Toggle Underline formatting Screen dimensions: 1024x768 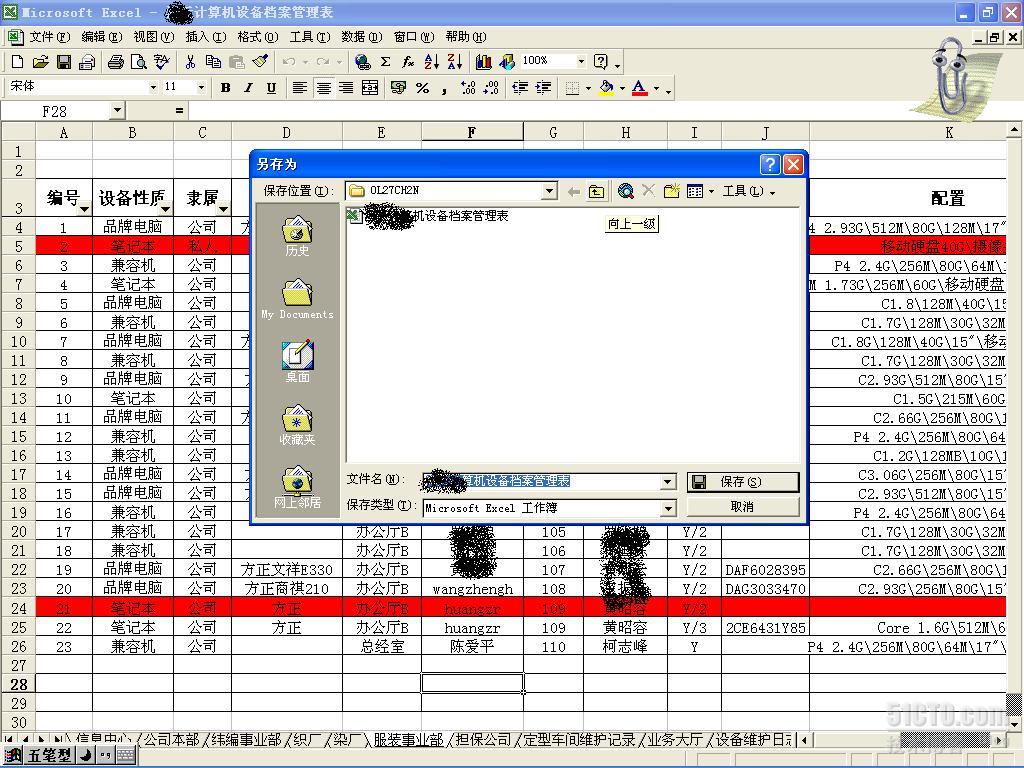coord(271,88)
